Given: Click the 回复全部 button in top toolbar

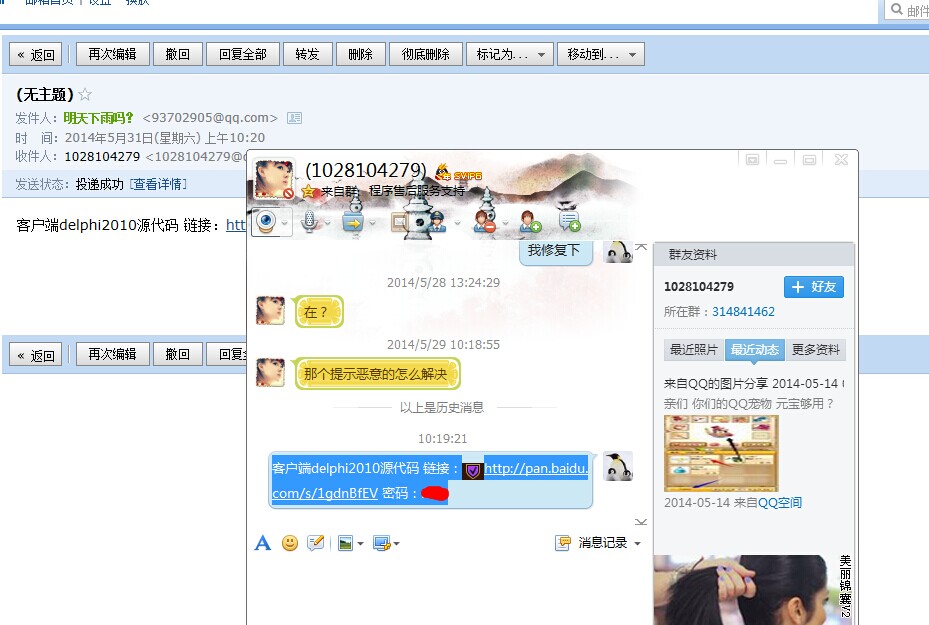Looking at the screenshot, I should tap(243, 55).
